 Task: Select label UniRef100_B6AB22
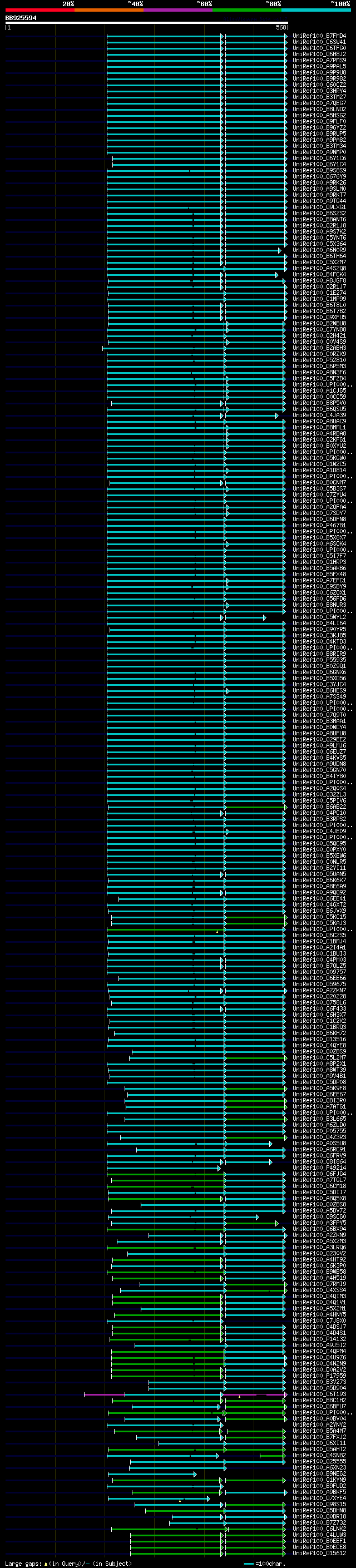[319, 807]
